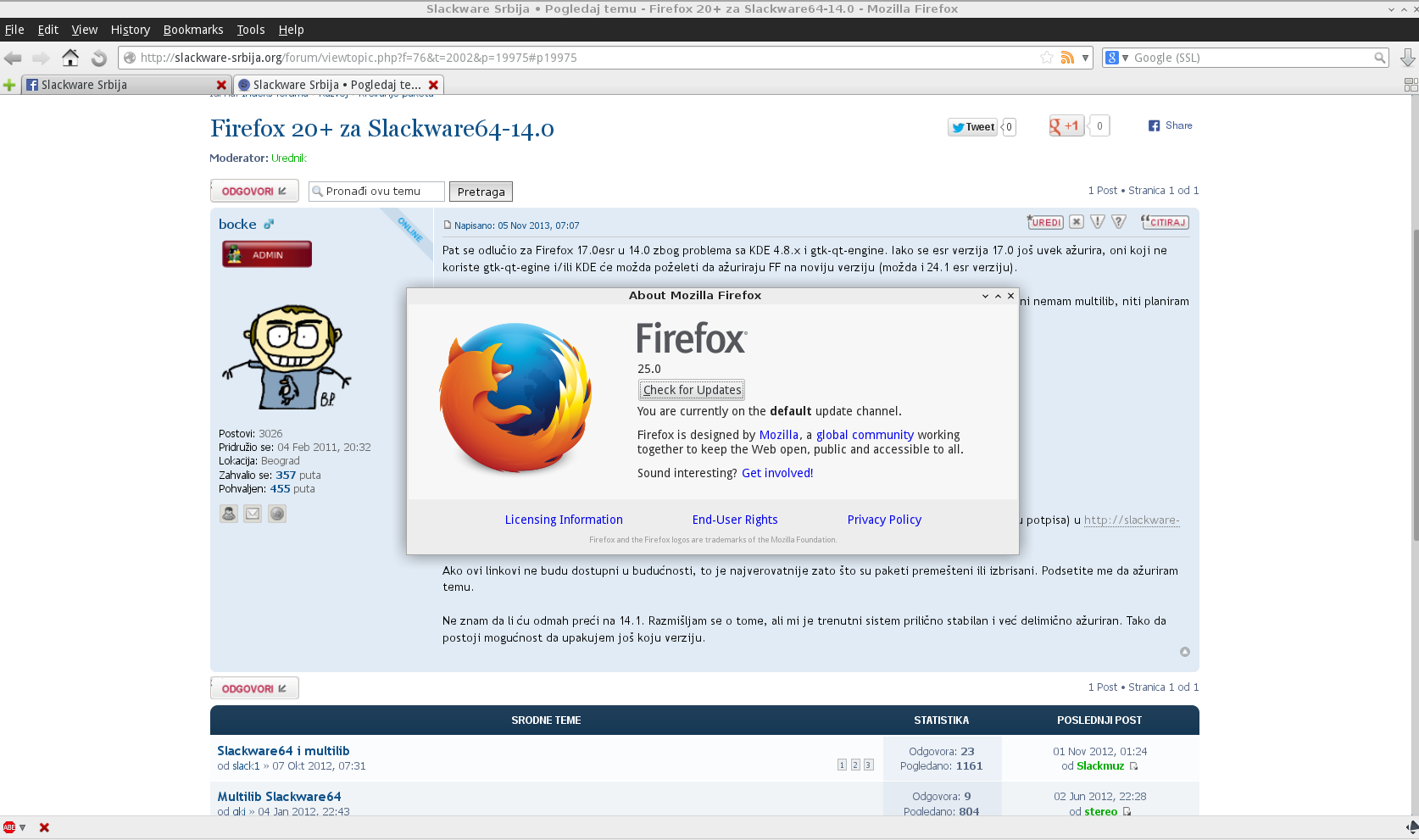Switch to the Facebook Slackware Srbija tab
Viewport: 1419px width, 840px height.
pos(119,85)
